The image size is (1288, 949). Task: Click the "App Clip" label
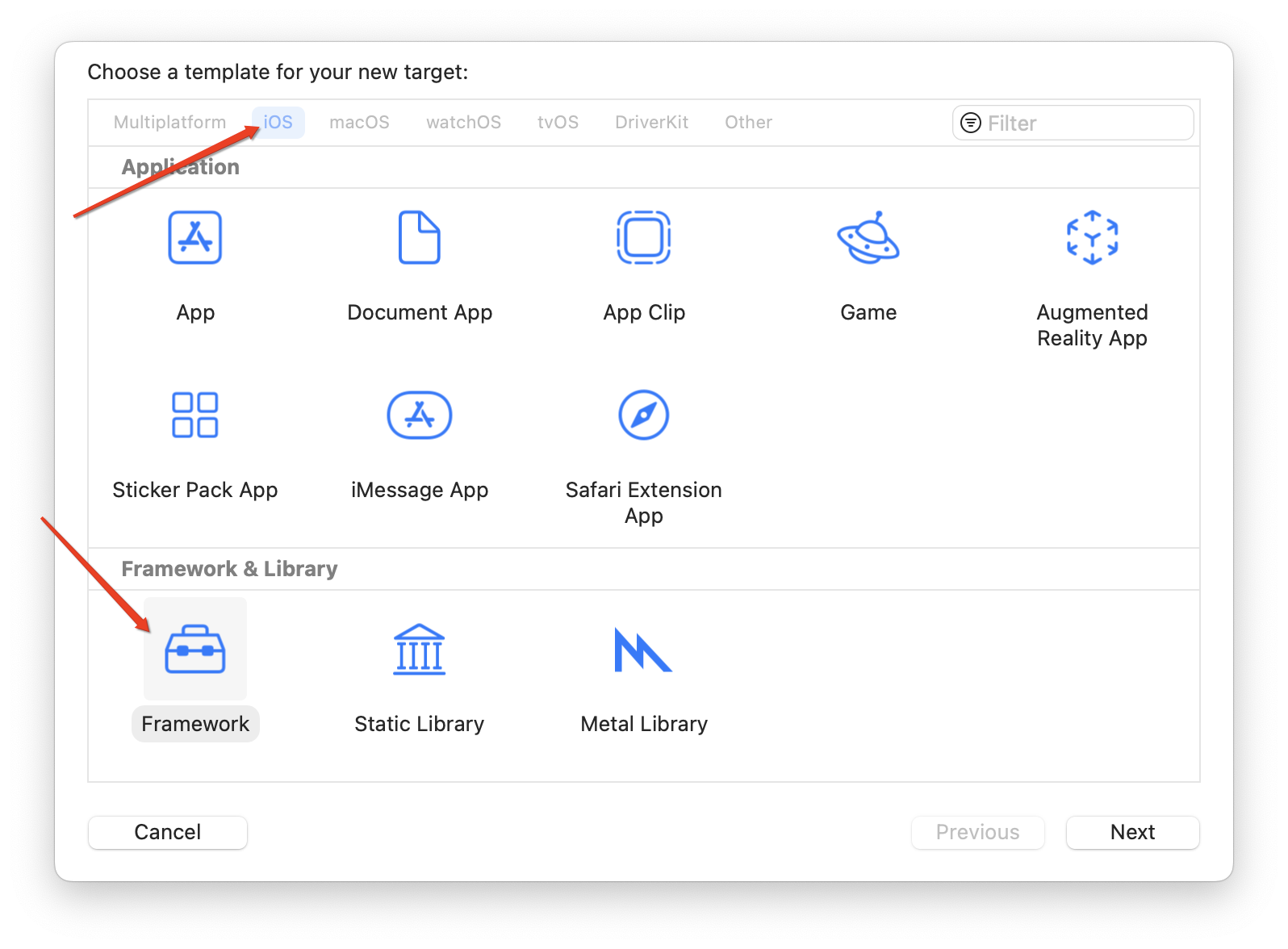coord(644,312)
